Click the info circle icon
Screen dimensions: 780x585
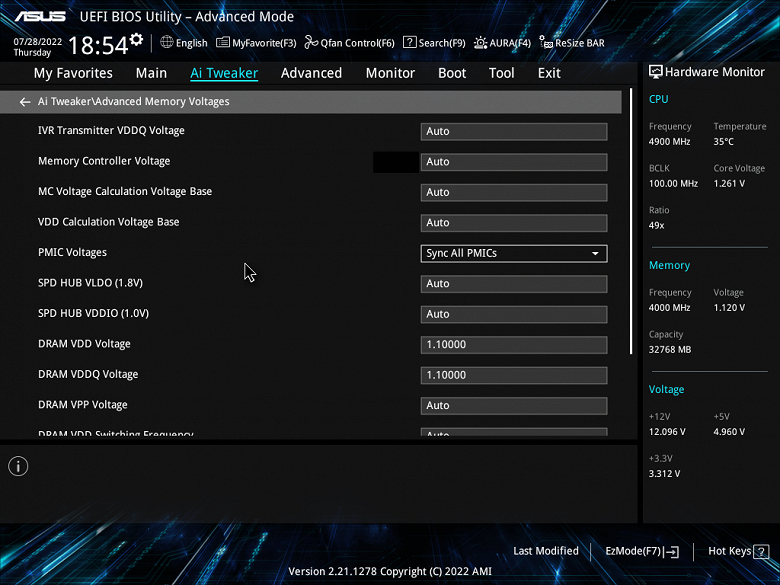click(18, 466)
